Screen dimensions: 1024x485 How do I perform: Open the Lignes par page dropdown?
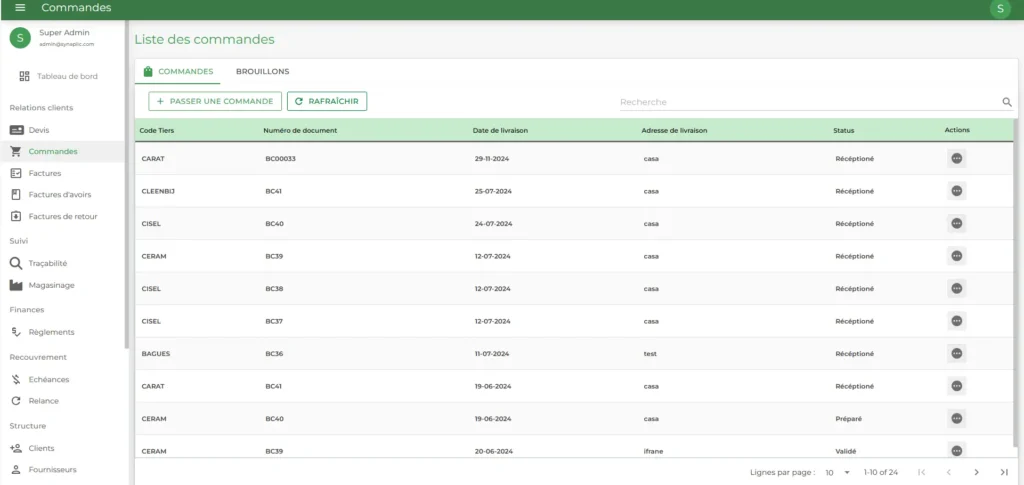[x=838, y=473]
